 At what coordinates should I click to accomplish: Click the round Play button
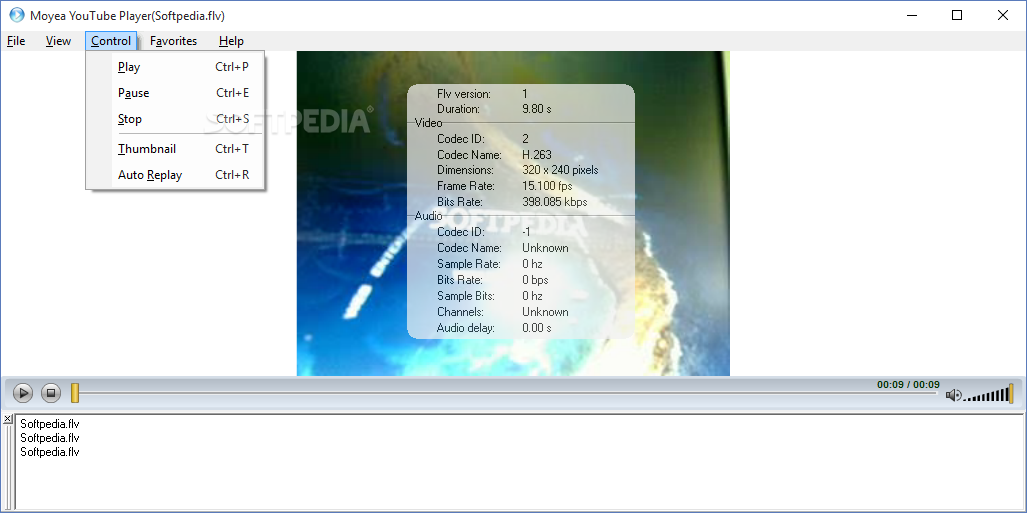(22, 393)
